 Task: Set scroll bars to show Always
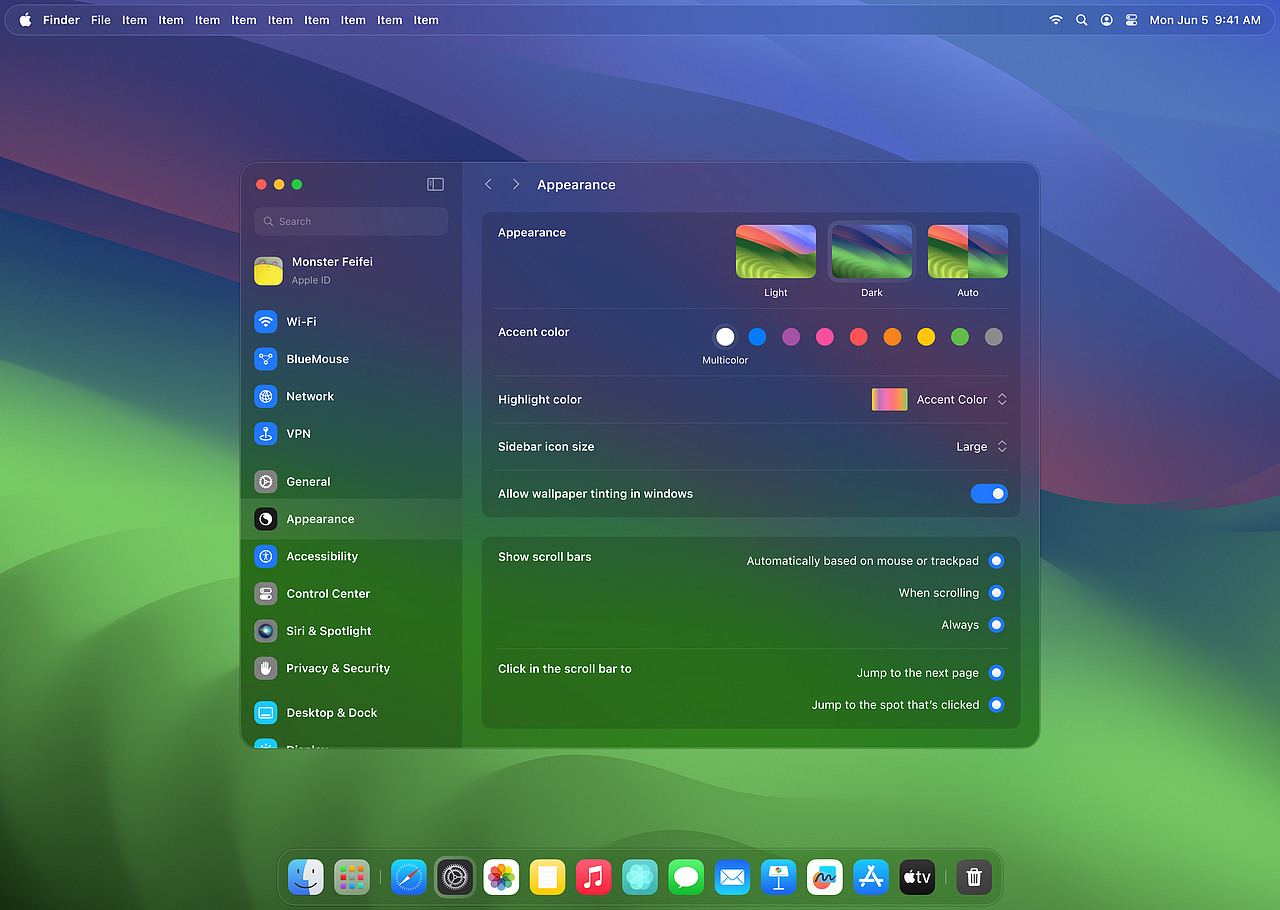[x=996, y=625]
